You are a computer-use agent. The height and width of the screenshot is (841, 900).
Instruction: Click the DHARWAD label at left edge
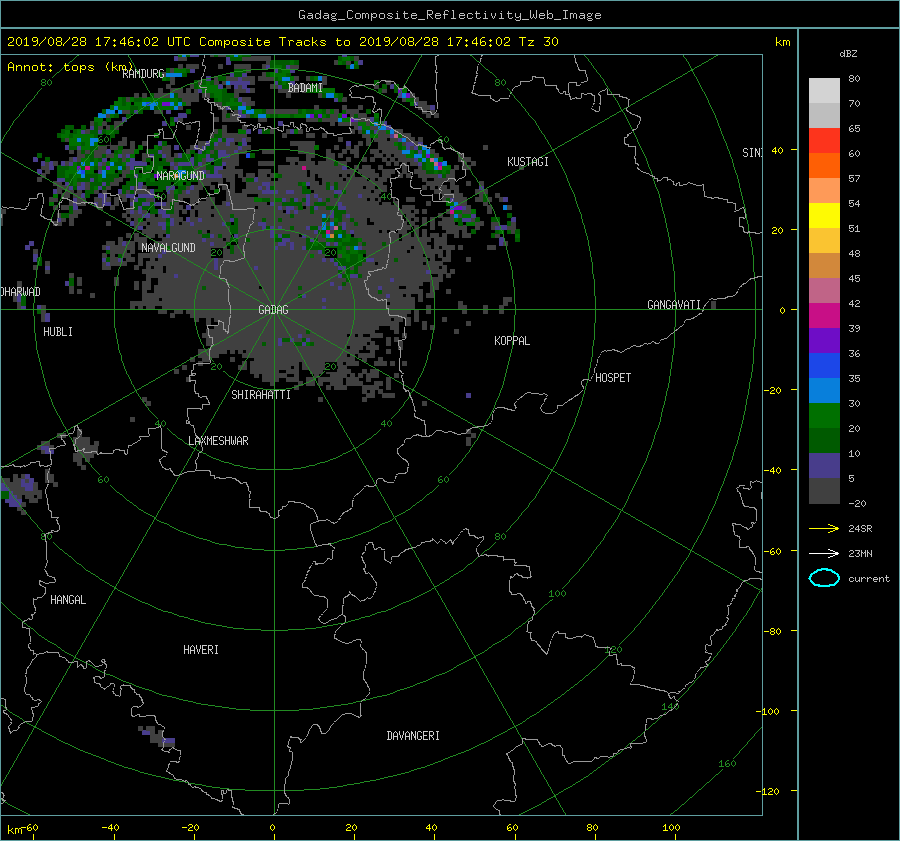(21, 292)
